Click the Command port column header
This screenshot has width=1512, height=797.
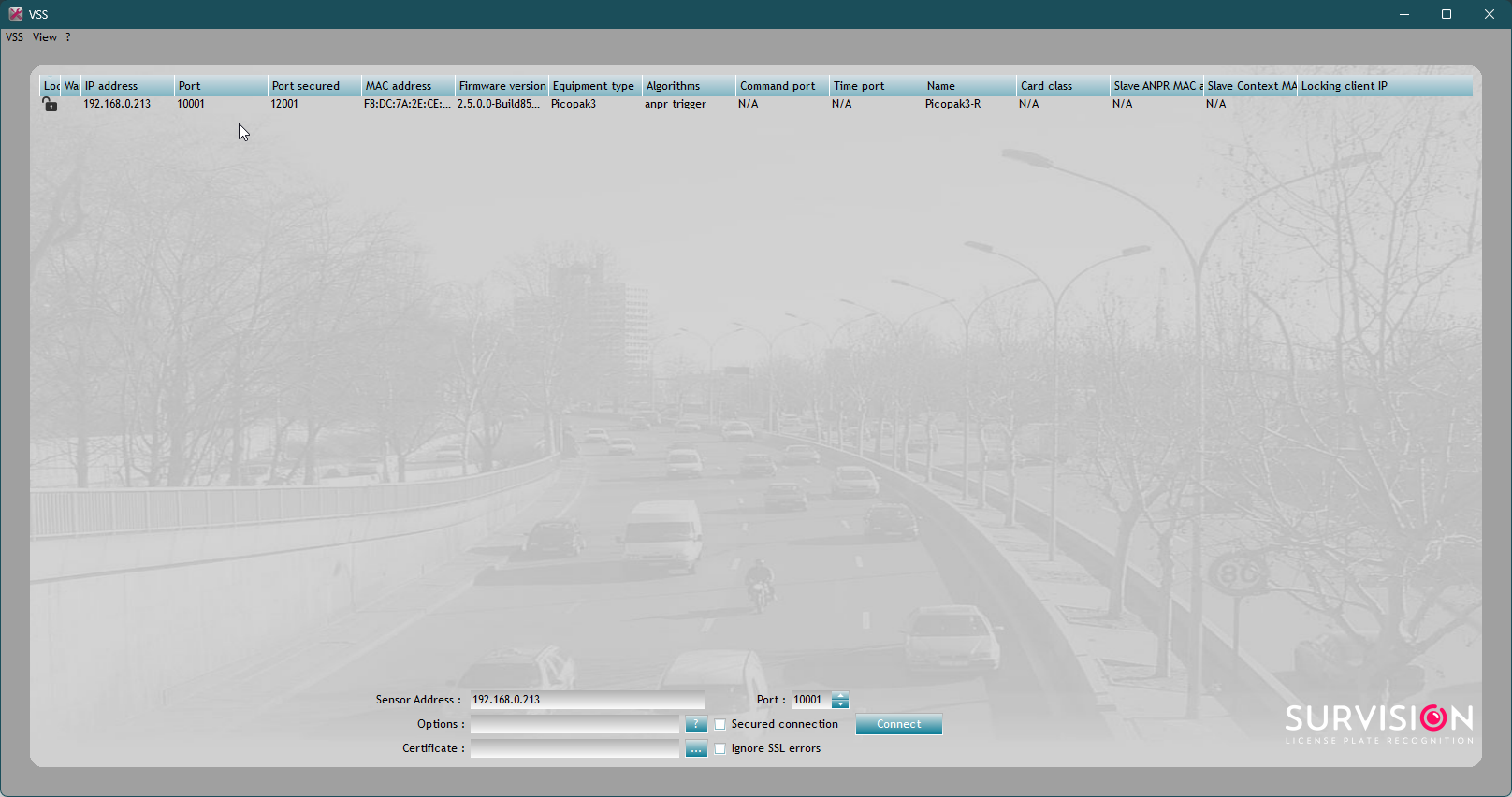782,86
